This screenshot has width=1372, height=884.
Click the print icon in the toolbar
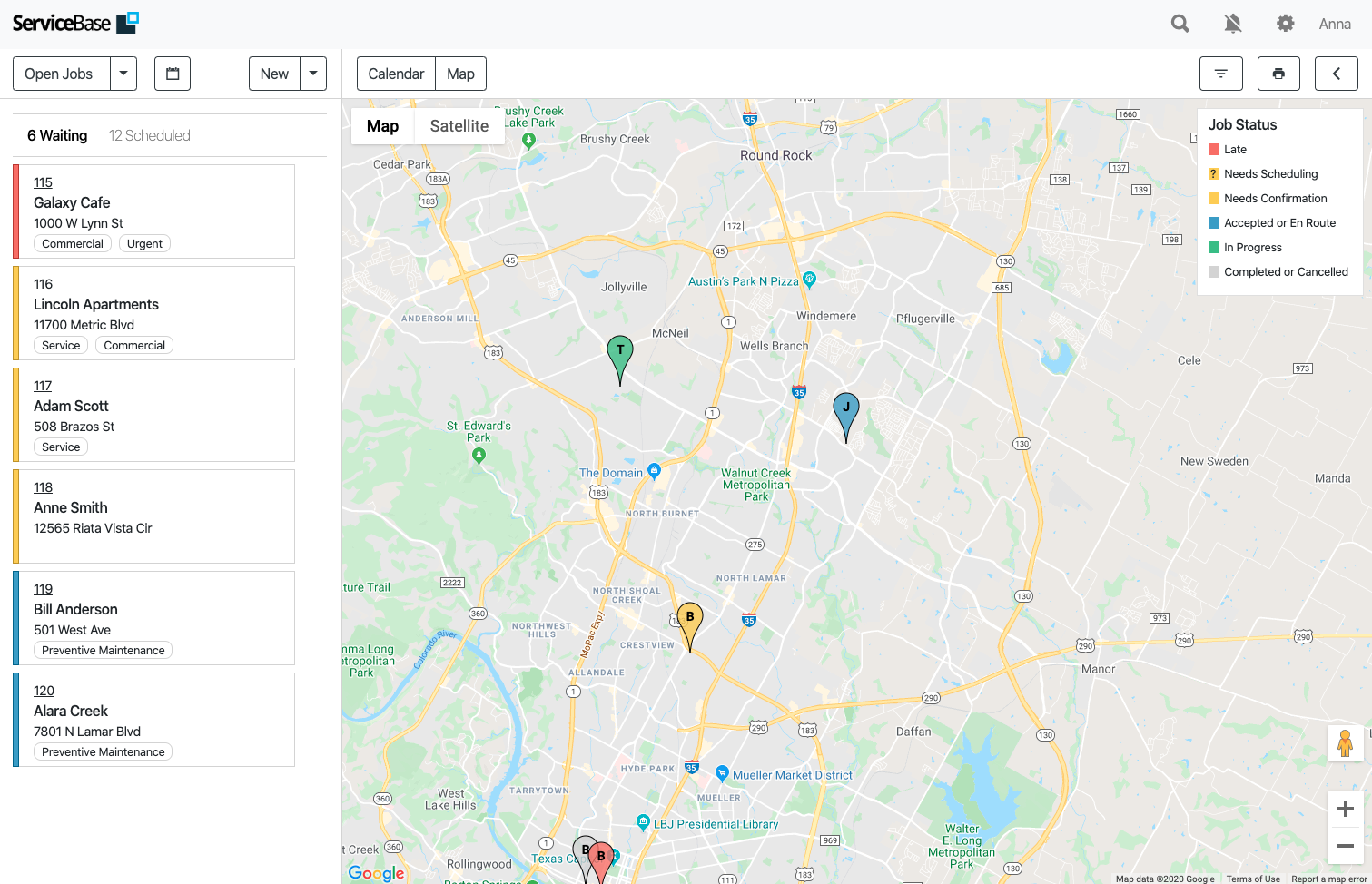pyautogui.click(x=1278, y=74)
